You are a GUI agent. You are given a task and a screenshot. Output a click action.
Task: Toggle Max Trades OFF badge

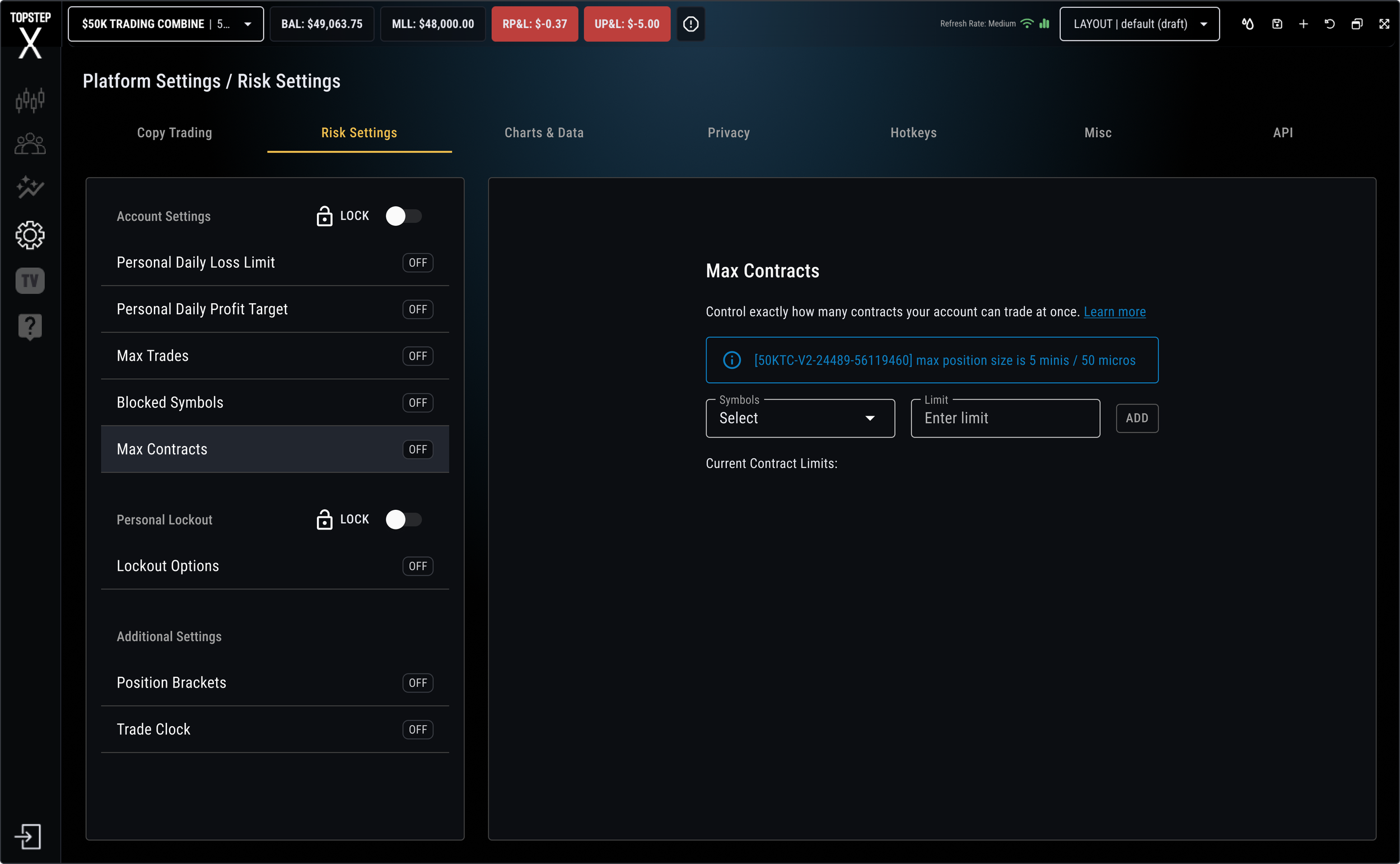418,356
